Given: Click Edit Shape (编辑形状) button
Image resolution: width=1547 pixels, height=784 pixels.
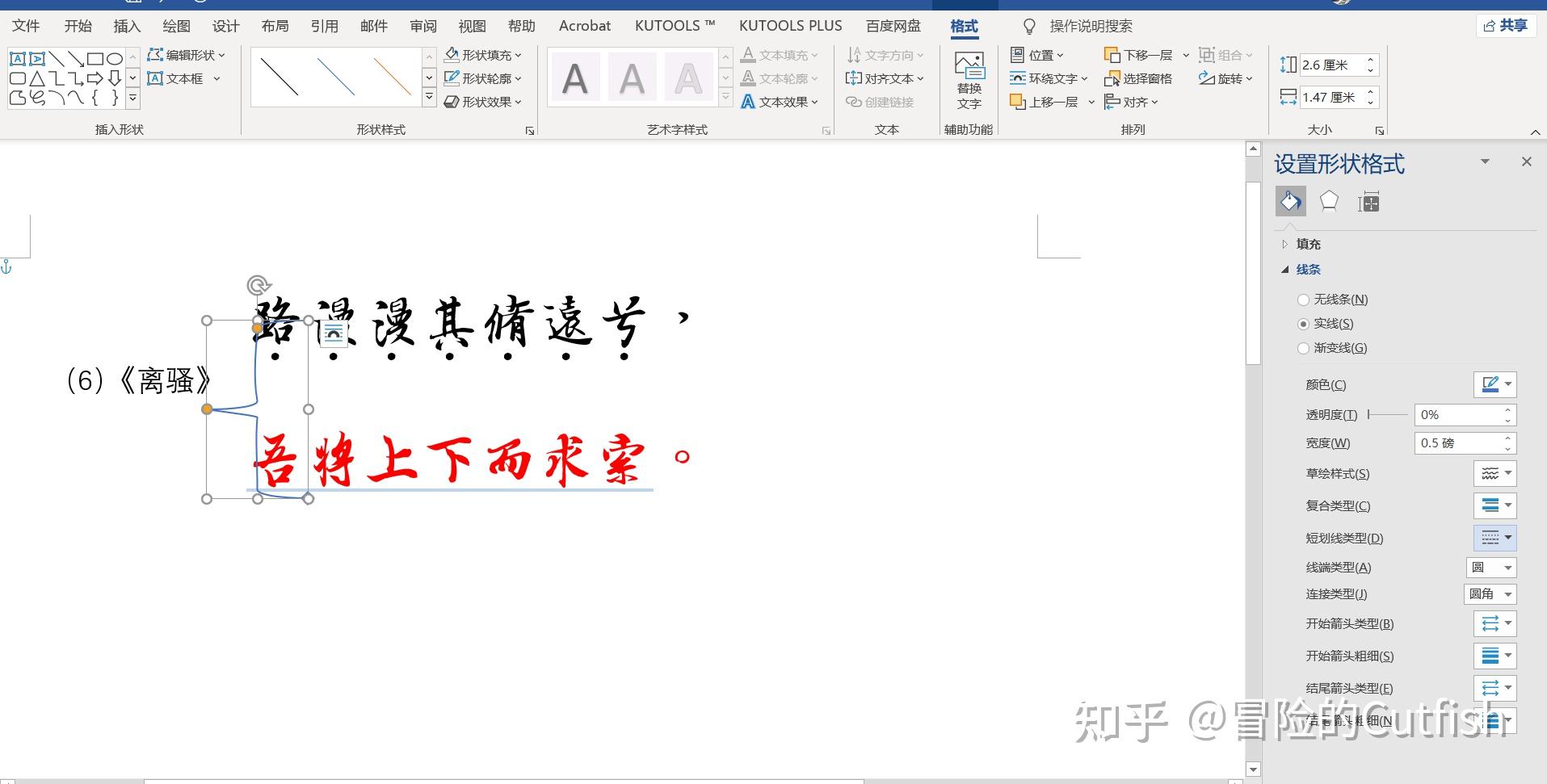Looking at the screenshot, I should 186,55.
